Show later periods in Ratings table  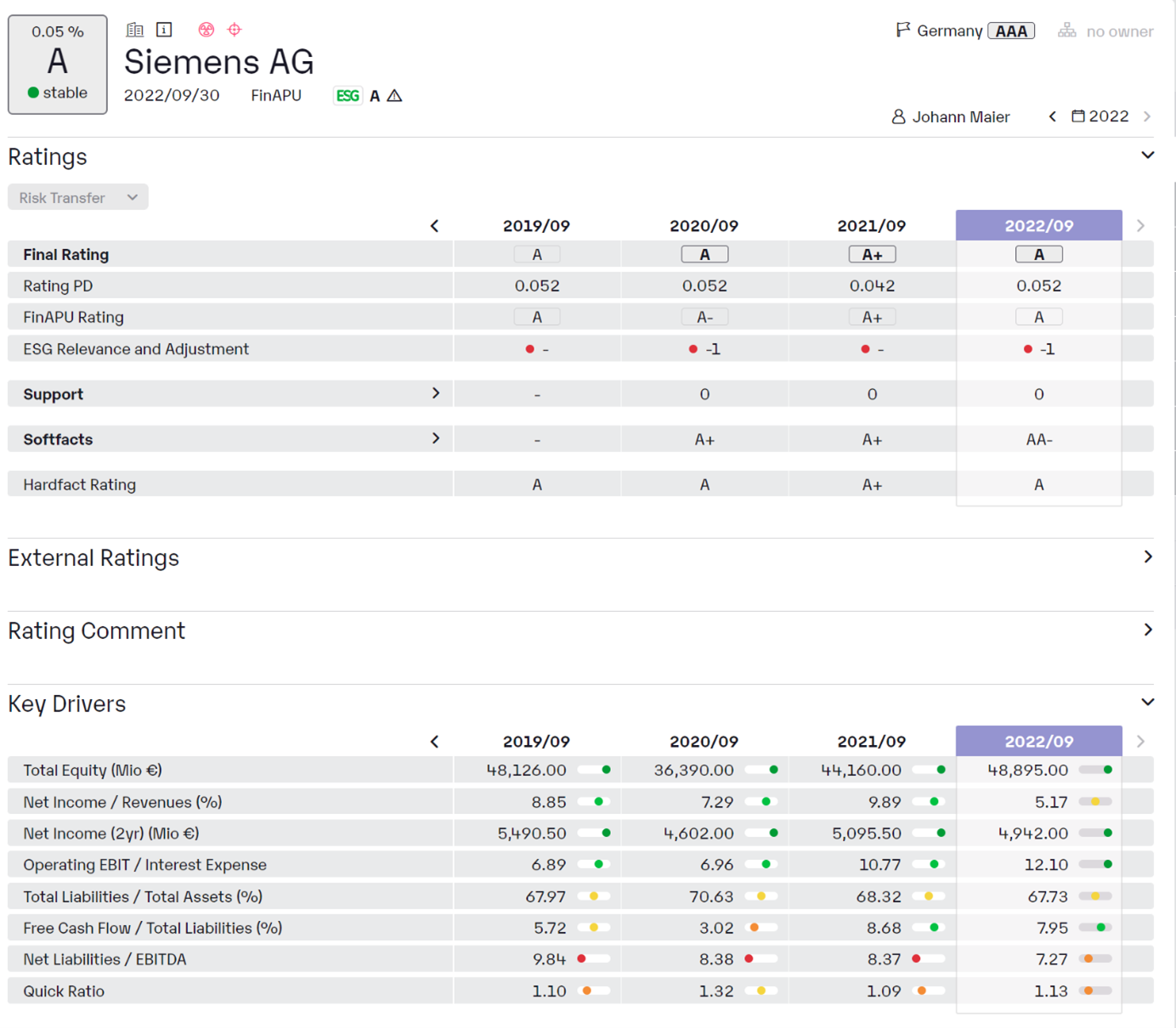pos(1140,226)
